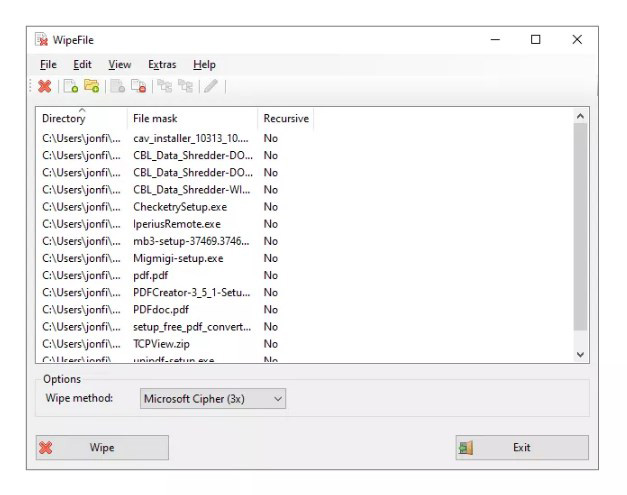Select the setup_free_pdf_convert... entry
This screenshot has height=495, width=627.
[x=192, y=327]
